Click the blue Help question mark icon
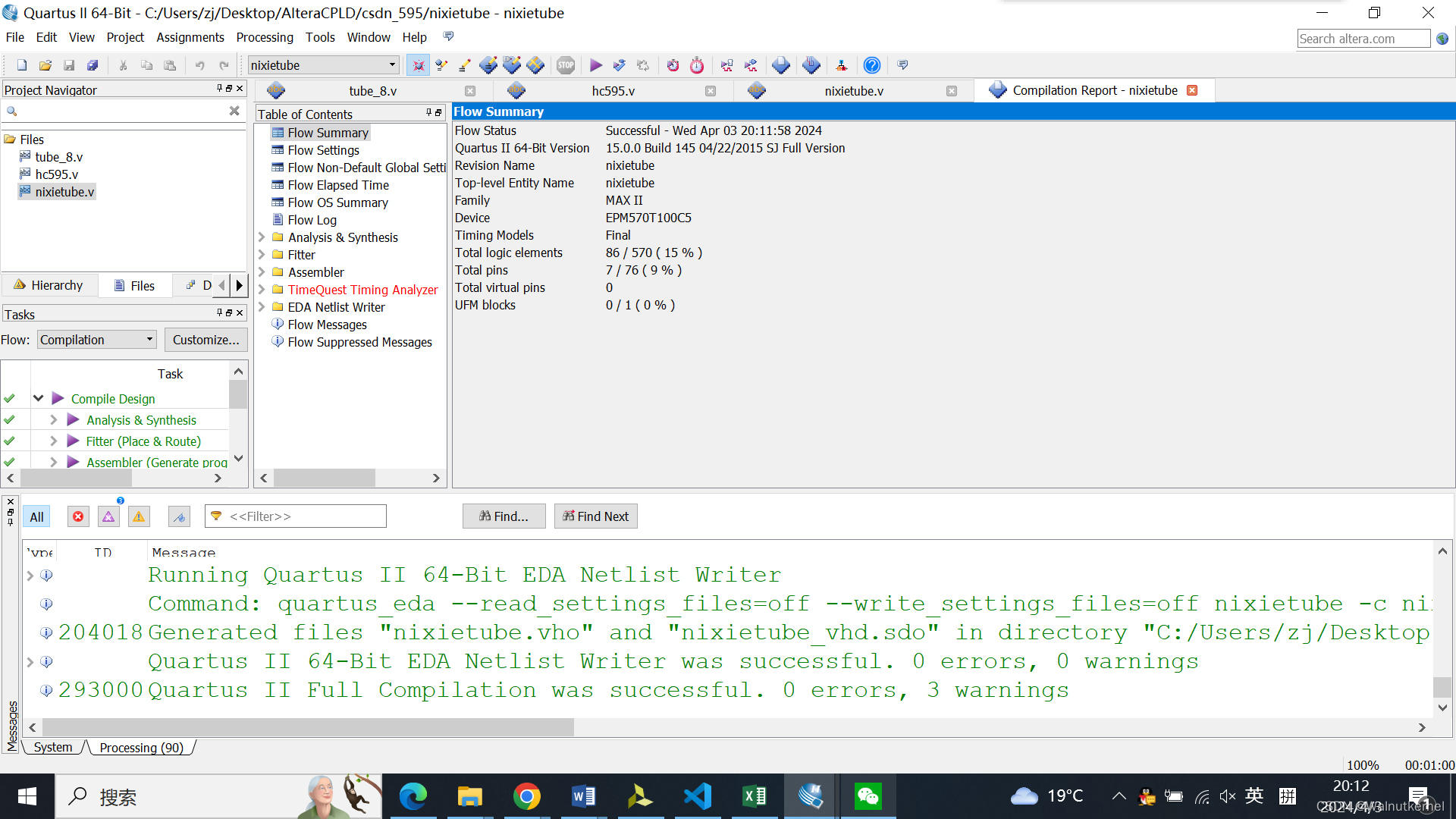Image resolution: width=1456 pixels, height=819 pixels. click(872, 65)
